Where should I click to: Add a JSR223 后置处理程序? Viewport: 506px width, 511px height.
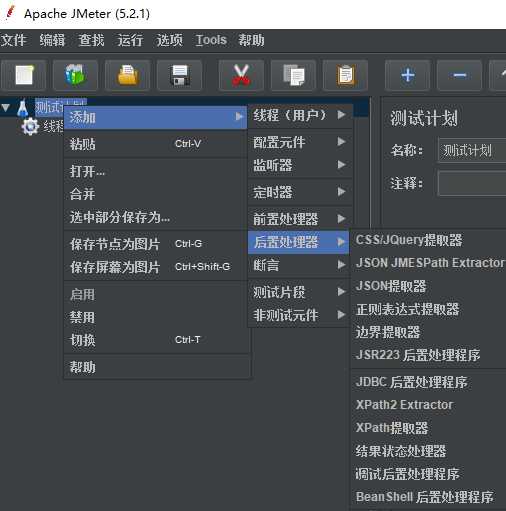pos(429,355)
